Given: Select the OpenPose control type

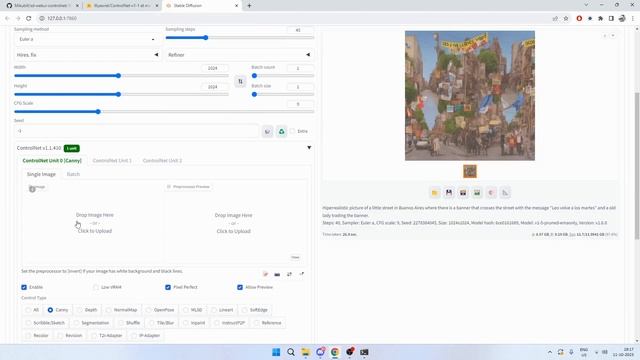Looking at the screenshot, I should pos(160,310).
